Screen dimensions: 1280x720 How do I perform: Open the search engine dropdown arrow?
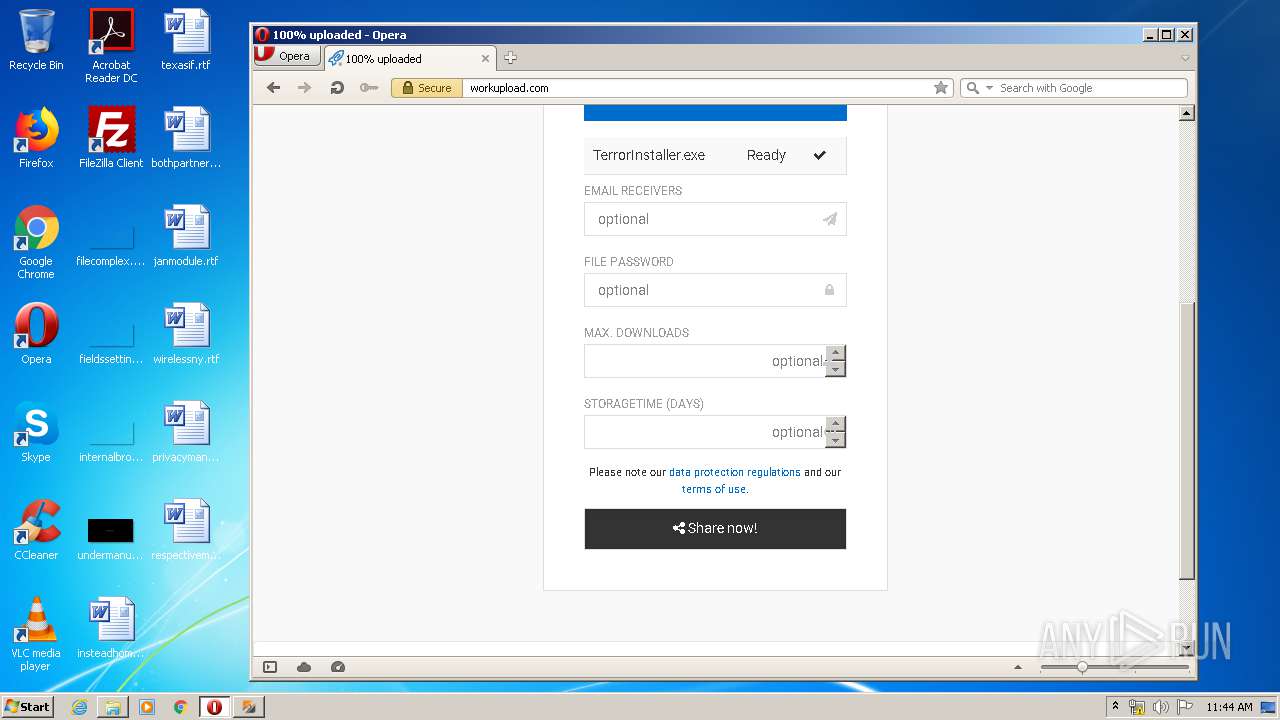[x=990, y=88]
